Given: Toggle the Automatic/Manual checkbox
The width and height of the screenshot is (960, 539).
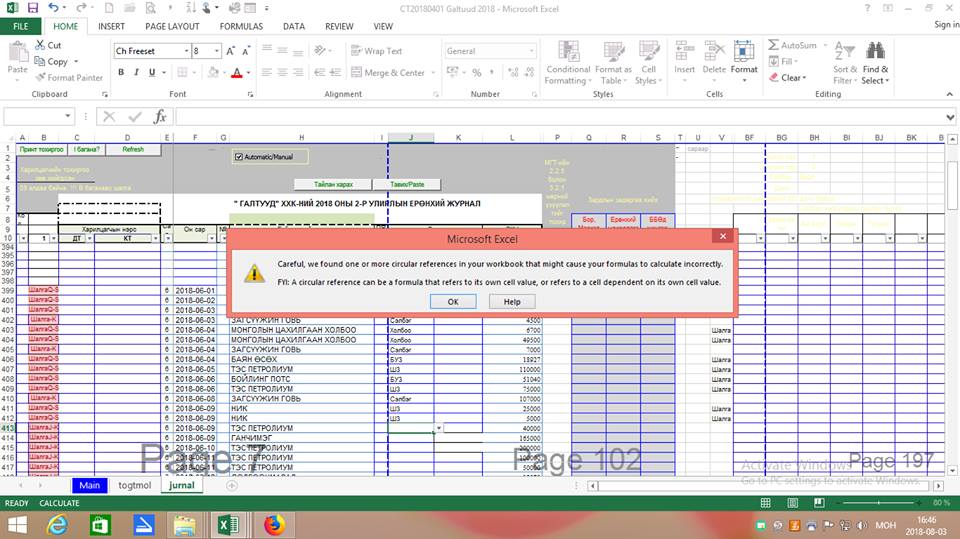Looking at the screenshot, I should click(x=238, y=157).
